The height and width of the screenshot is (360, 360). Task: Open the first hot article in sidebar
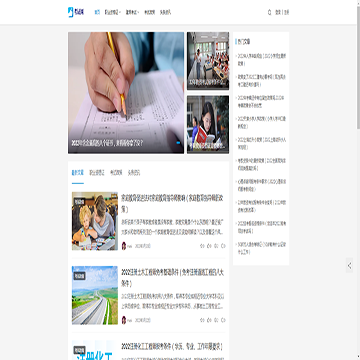point(261,60)
